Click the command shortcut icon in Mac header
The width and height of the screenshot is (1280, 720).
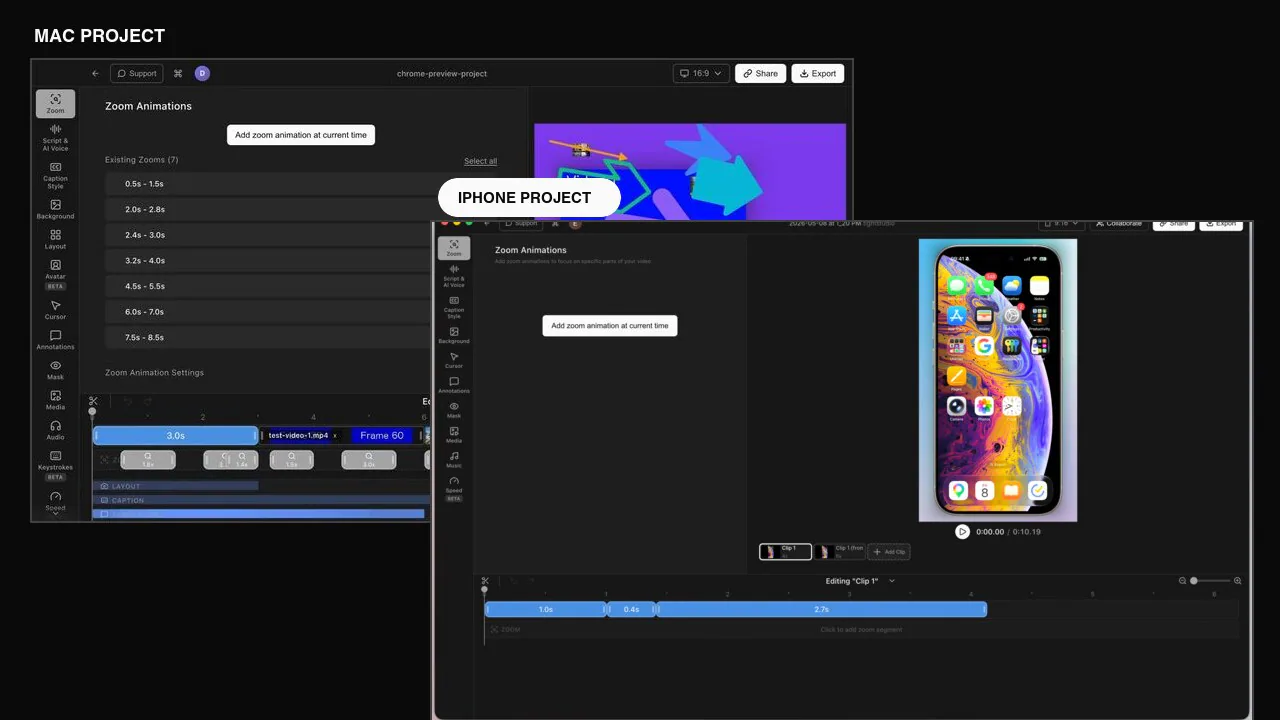pyautogui.click(x=178, y=73)
